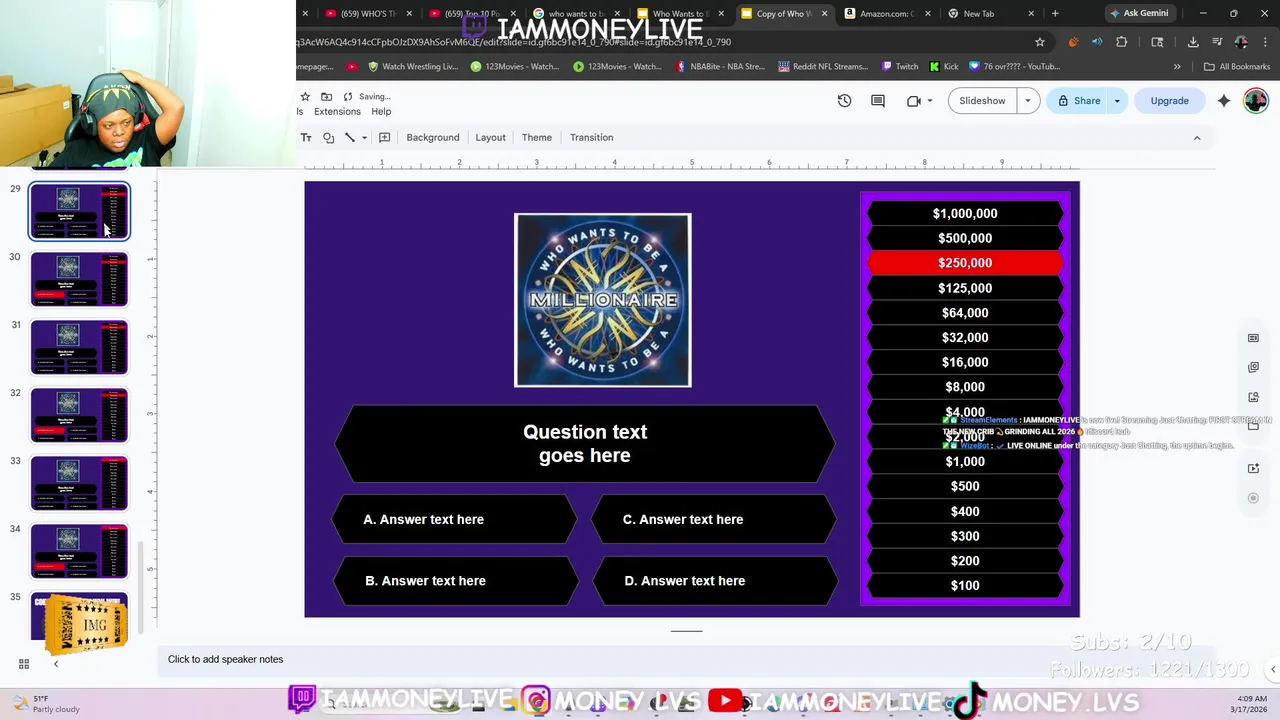1280x720 pixels.
Task: Expand video meeting dropdown arrow
Action: tap(930, 101)
